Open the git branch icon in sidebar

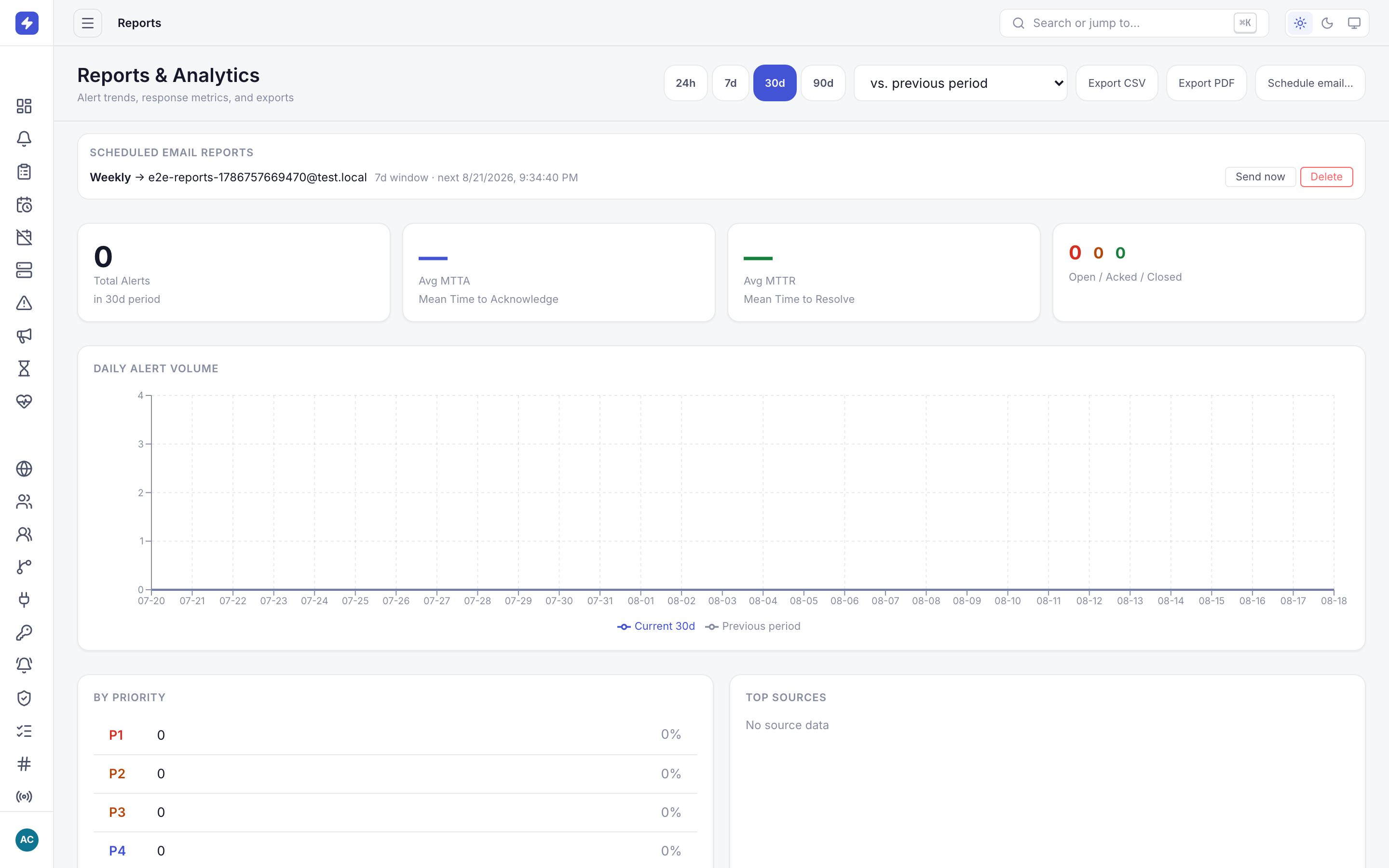[24, 567]
